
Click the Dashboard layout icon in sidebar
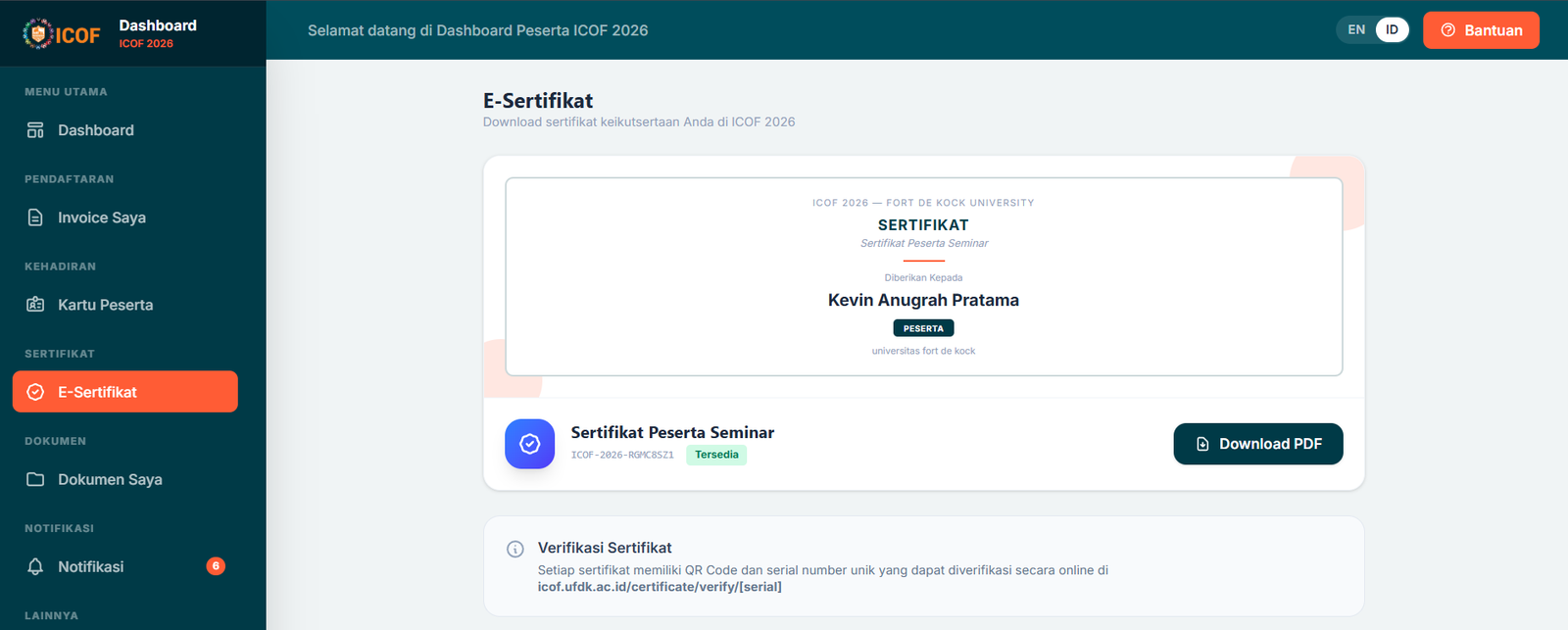tap(35, 130)
